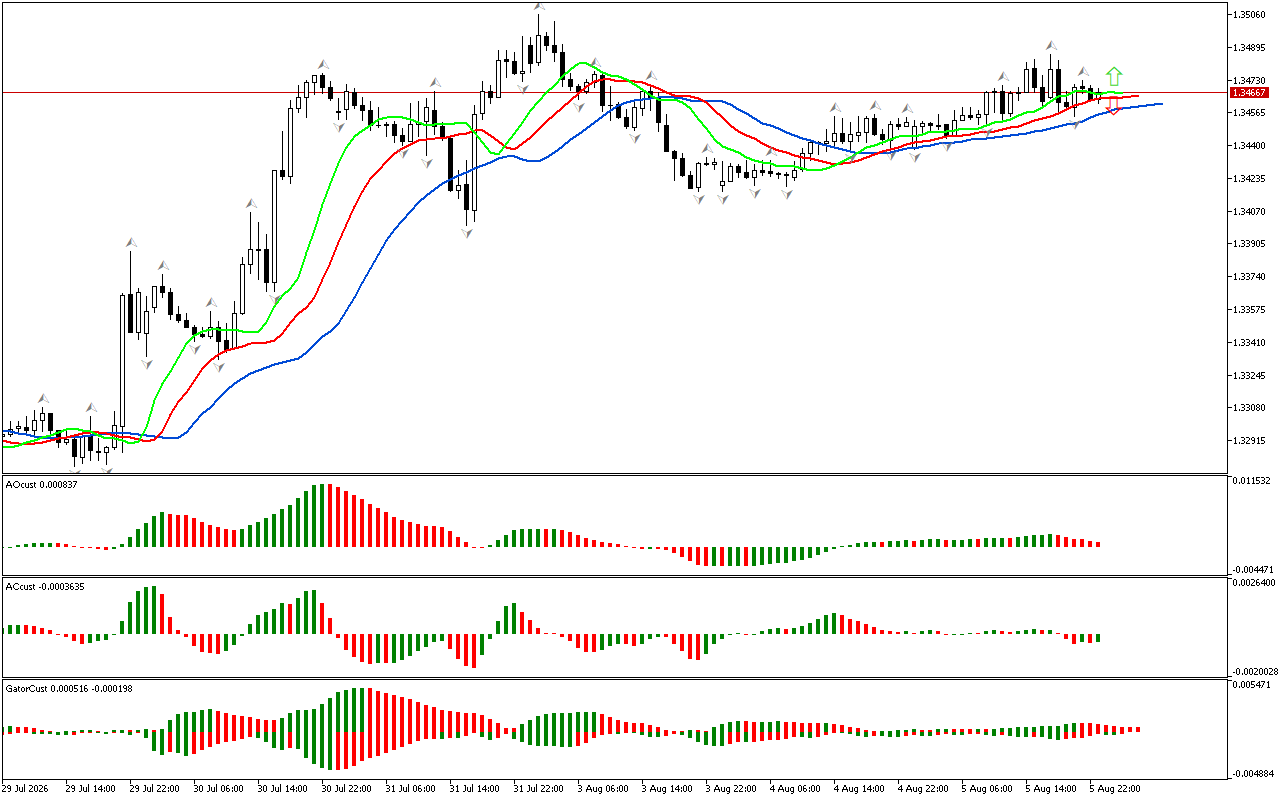
Task: Click the 31 Jul 14:00 time label
Action: click(475, 789)
